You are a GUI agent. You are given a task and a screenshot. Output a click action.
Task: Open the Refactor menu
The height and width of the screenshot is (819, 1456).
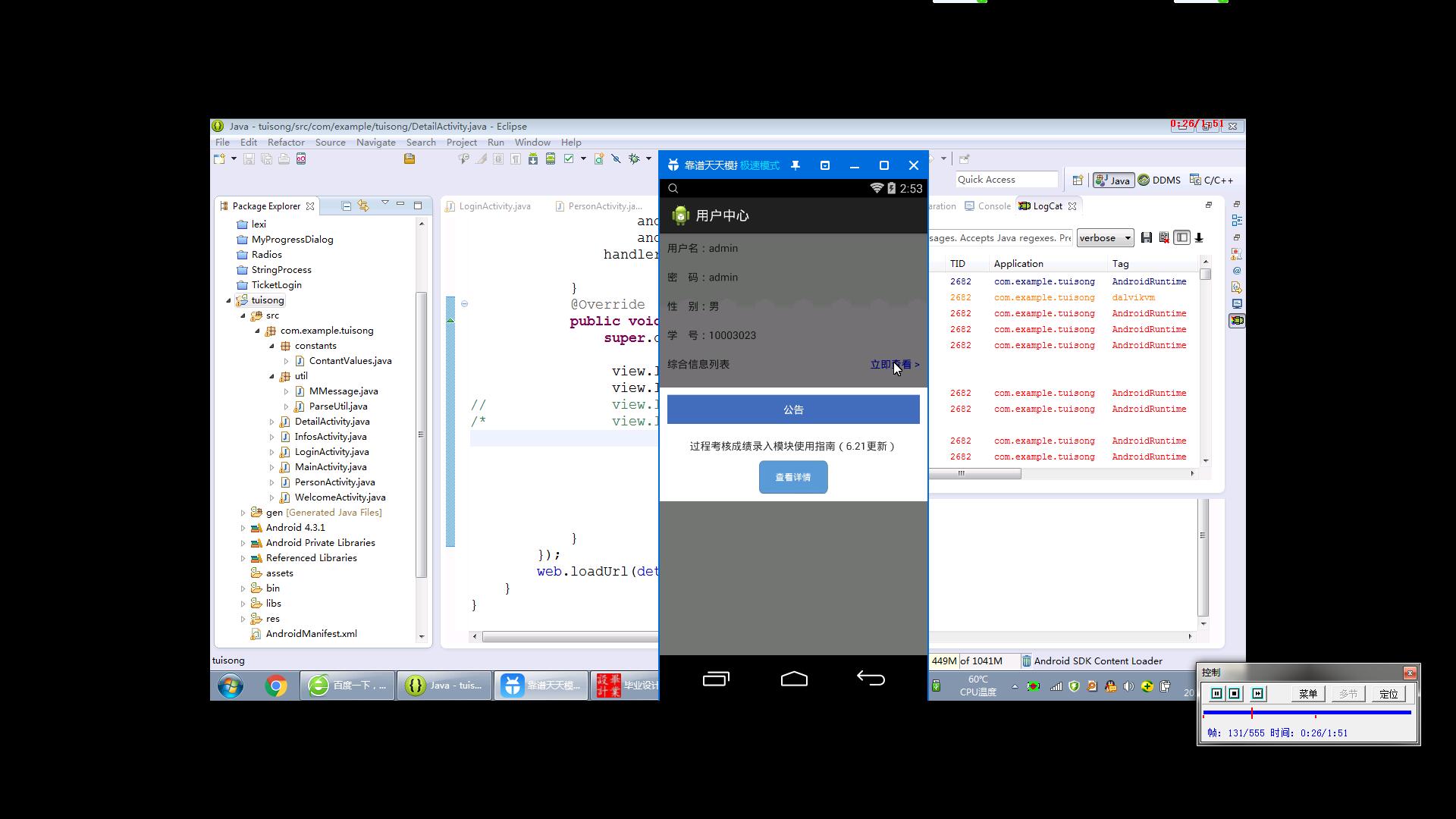(286, 142)
